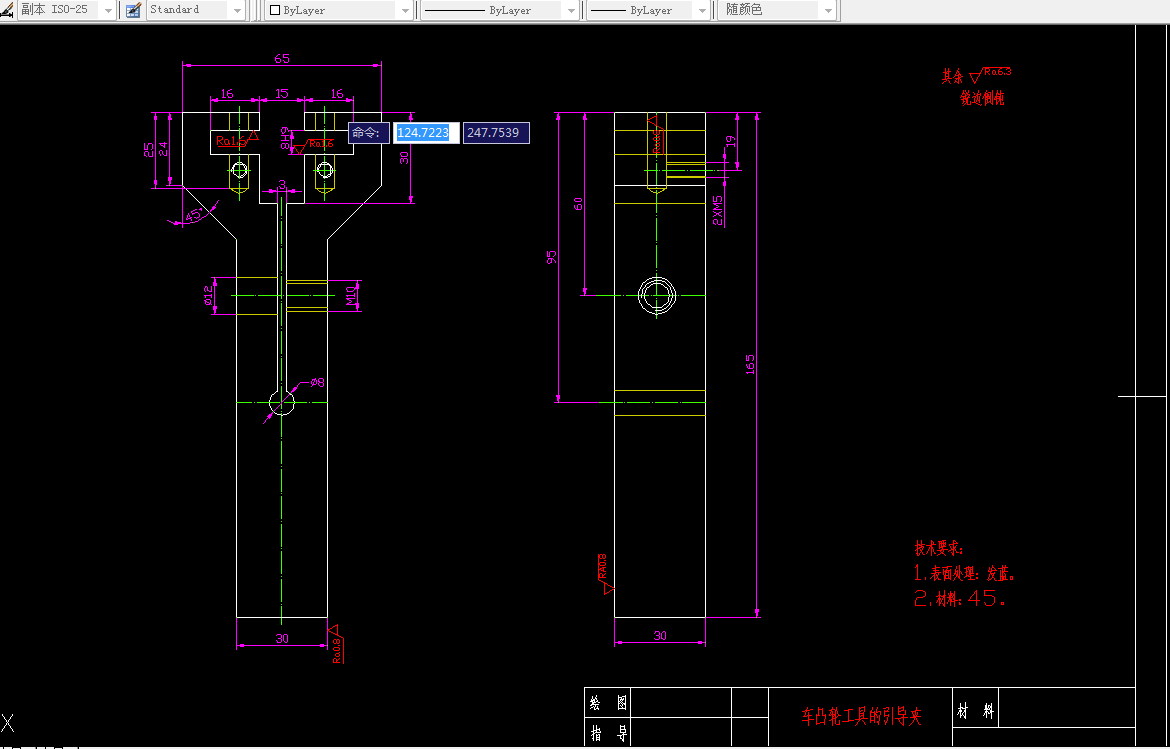Select the 45° angle dimension
This screenshot has width=1170, height=749.
pos(193,215)
